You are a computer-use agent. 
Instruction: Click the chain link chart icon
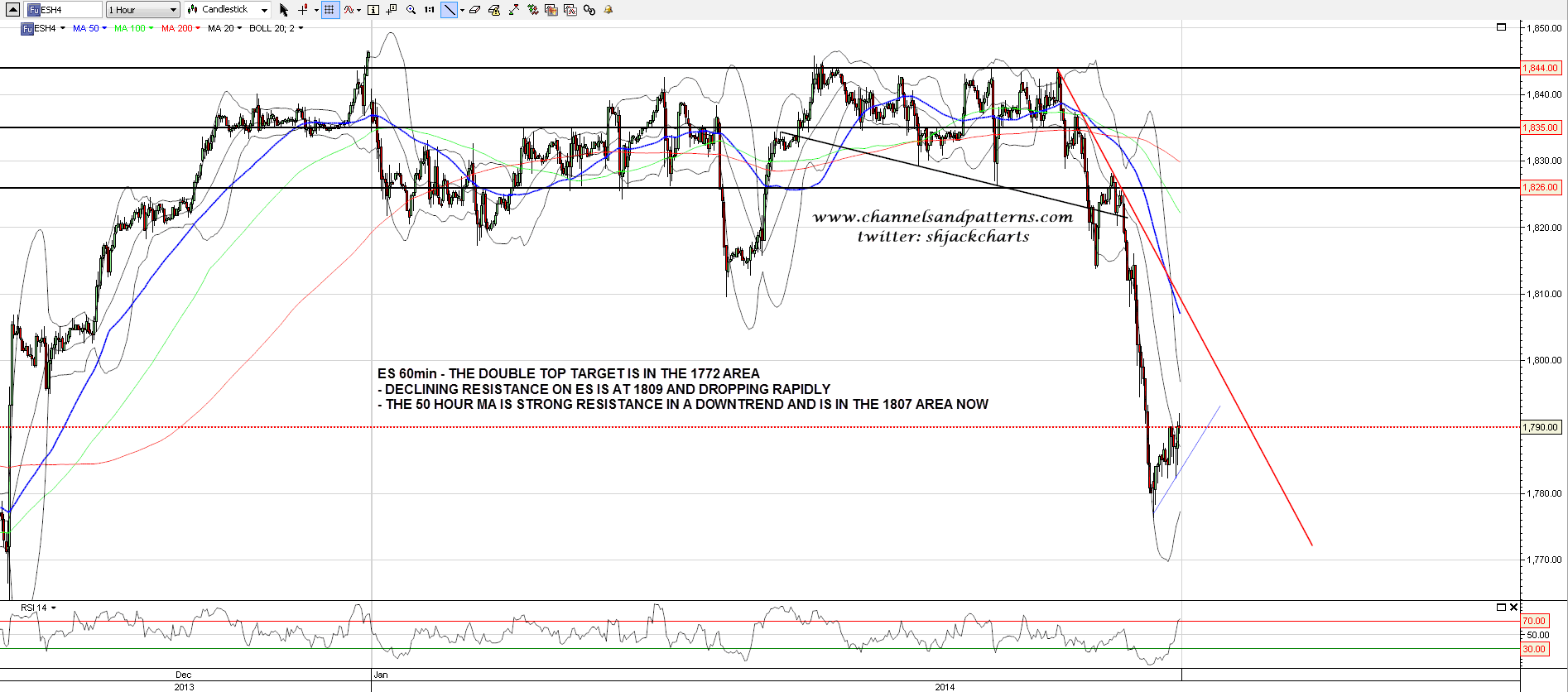pos(589,10)
